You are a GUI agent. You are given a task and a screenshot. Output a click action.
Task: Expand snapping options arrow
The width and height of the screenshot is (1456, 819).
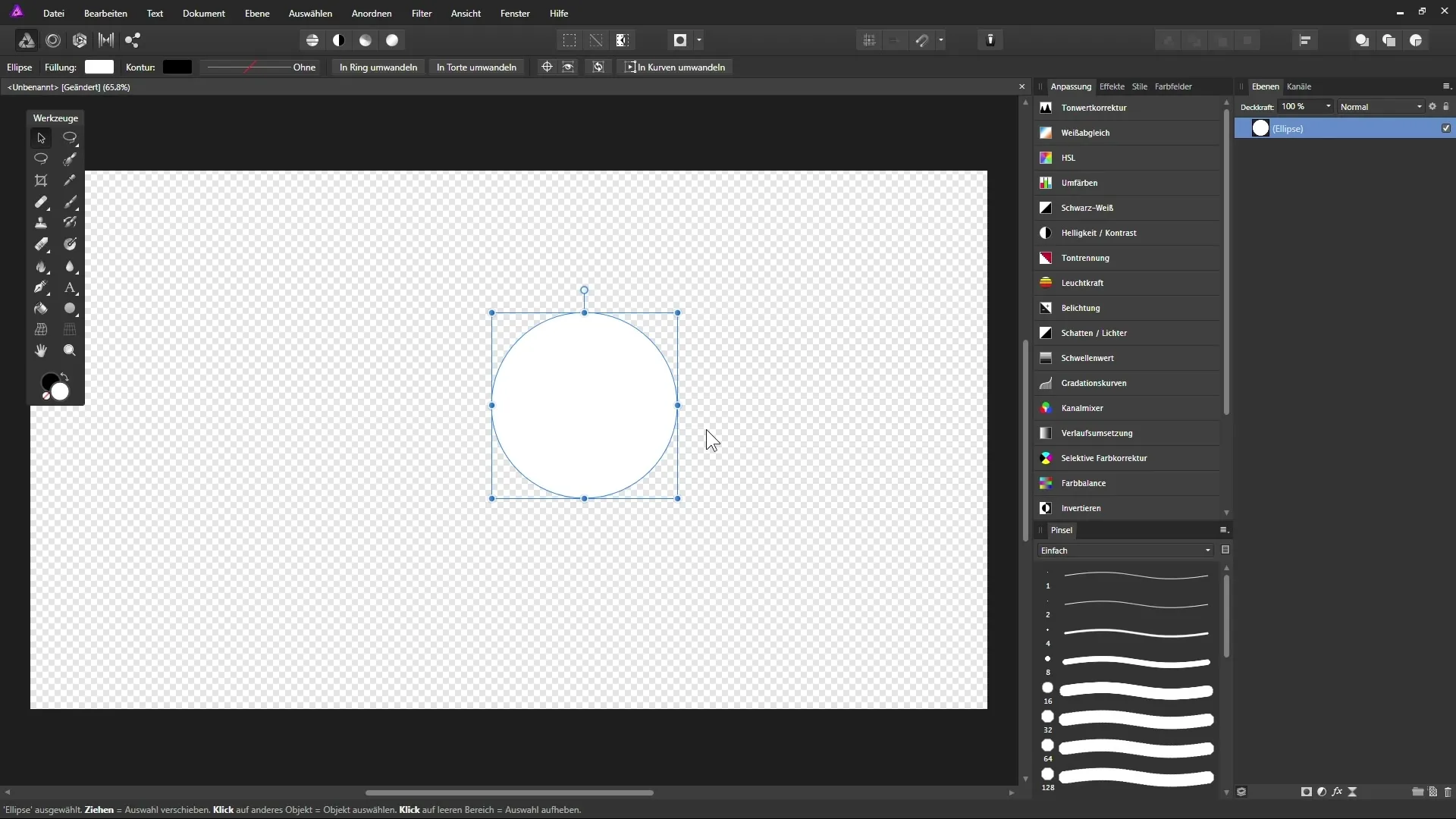point(941,40)
